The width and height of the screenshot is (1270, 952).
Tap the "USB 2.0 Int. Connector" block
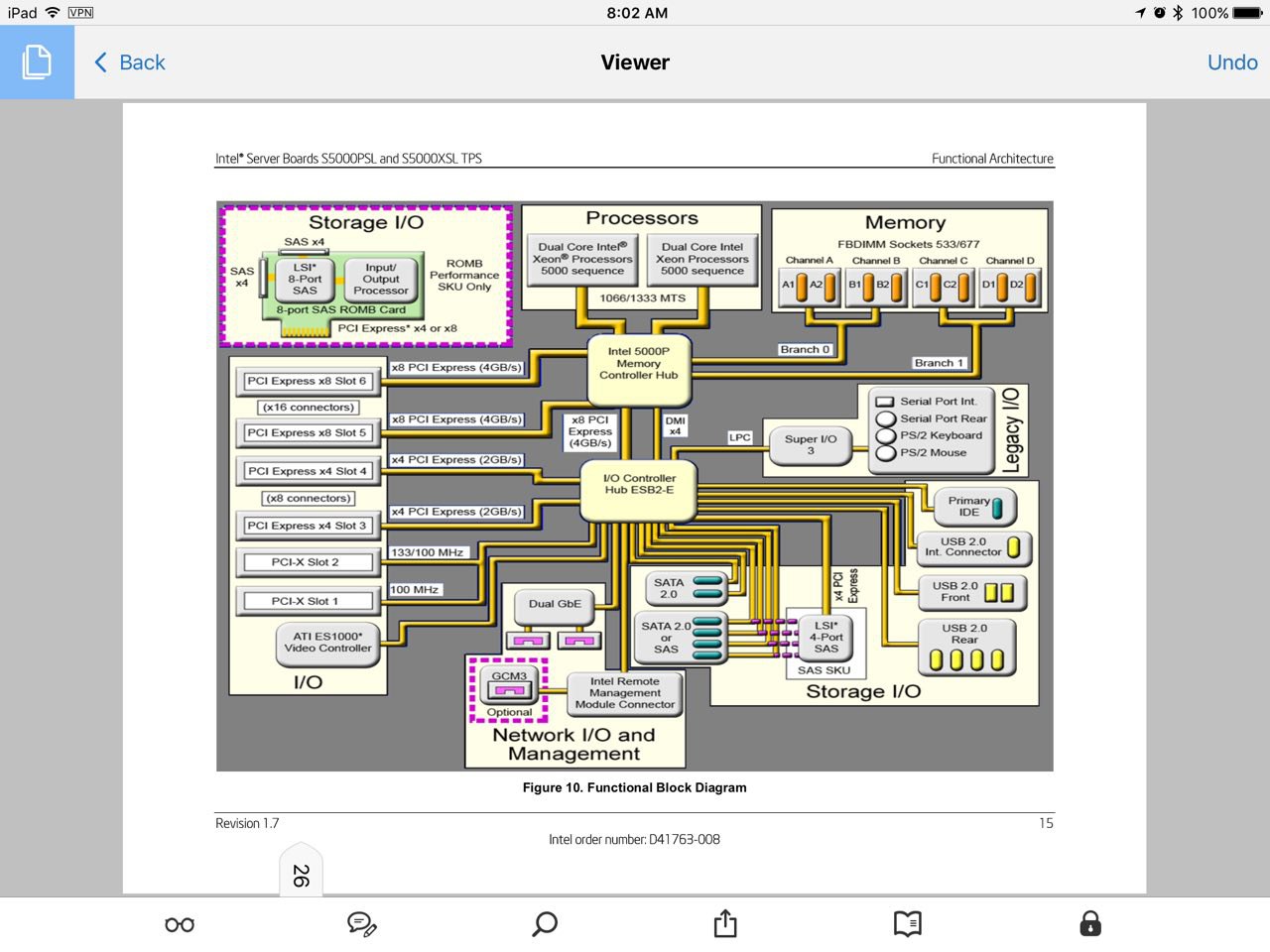pos(974,547)
